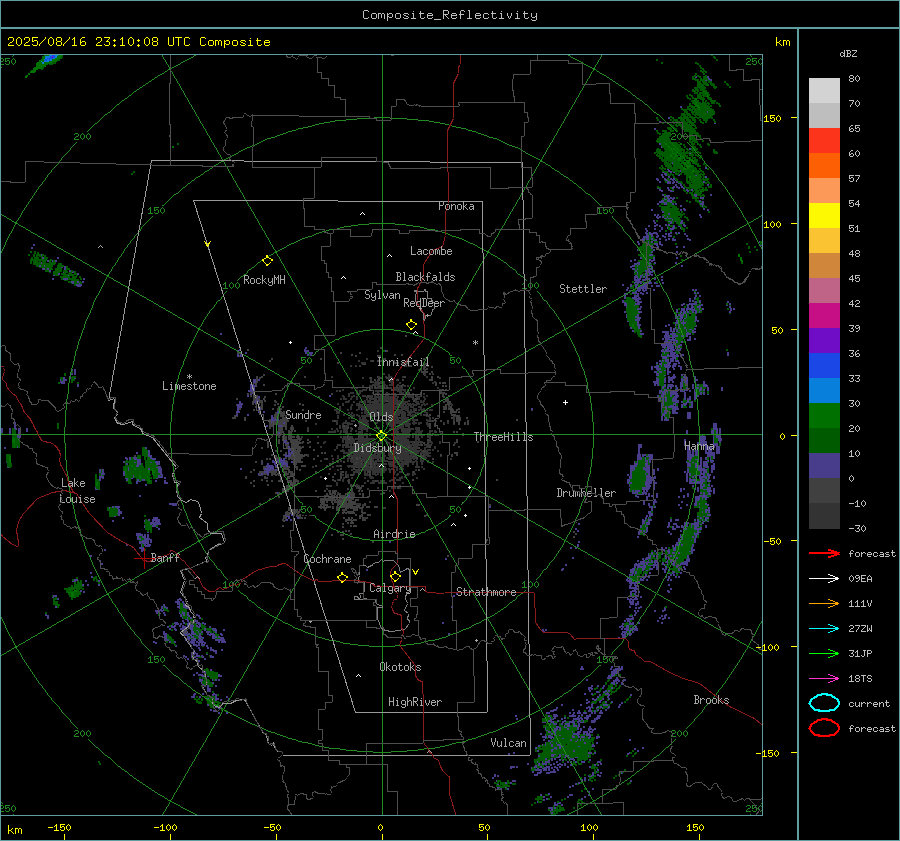This screenshot has height=841, width=900.
Task: Click the yellow radar-center diamond at Olds
Action: point(382,436)
